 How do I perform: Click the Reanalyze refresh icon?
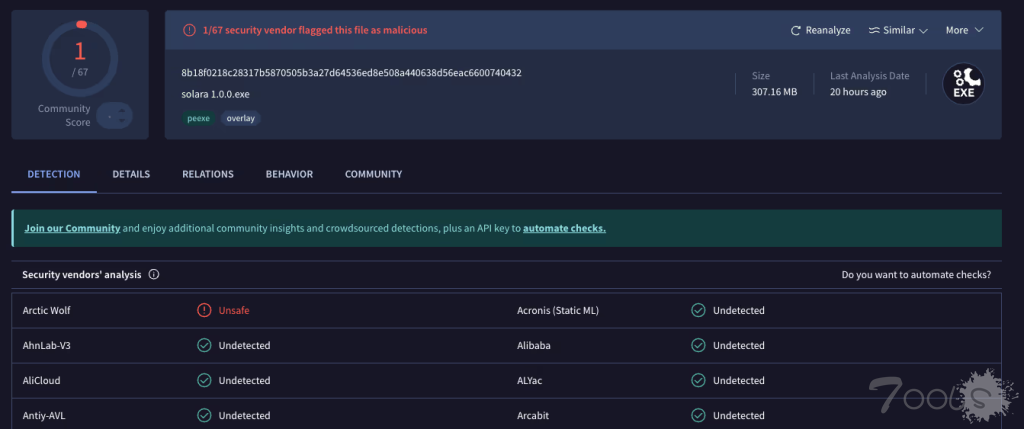click(796, 30)
